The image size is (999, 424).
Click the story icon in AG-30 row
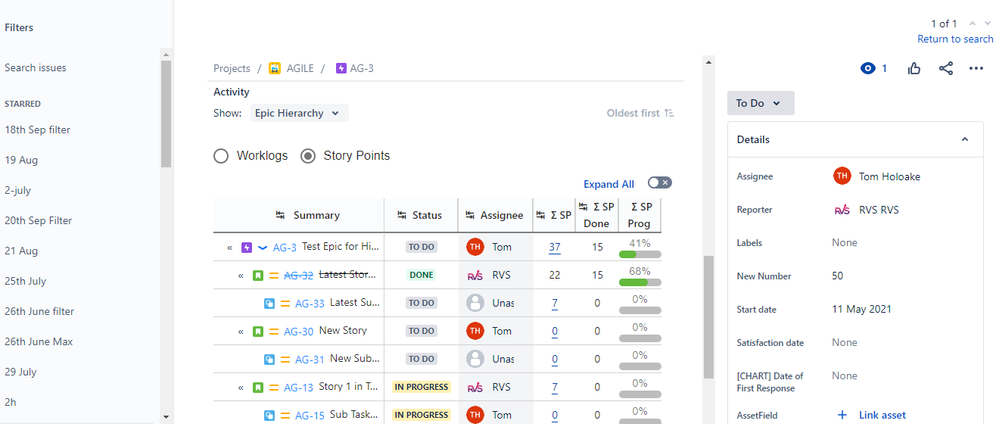click(x=258, y=332)
